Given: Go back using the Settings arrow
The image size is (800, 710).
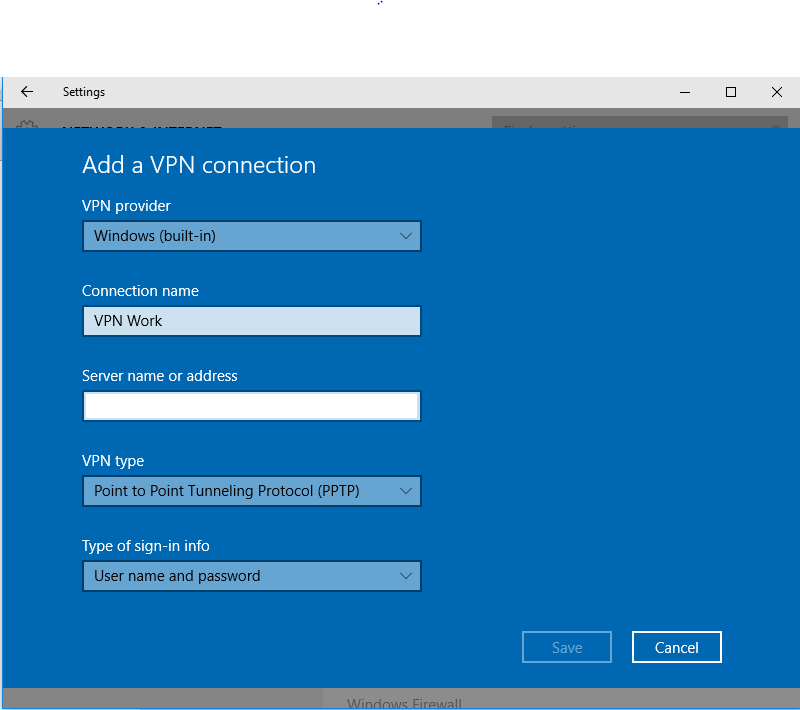Looking at the screenshot, I should pyautogui.click(x=27, y=92).
